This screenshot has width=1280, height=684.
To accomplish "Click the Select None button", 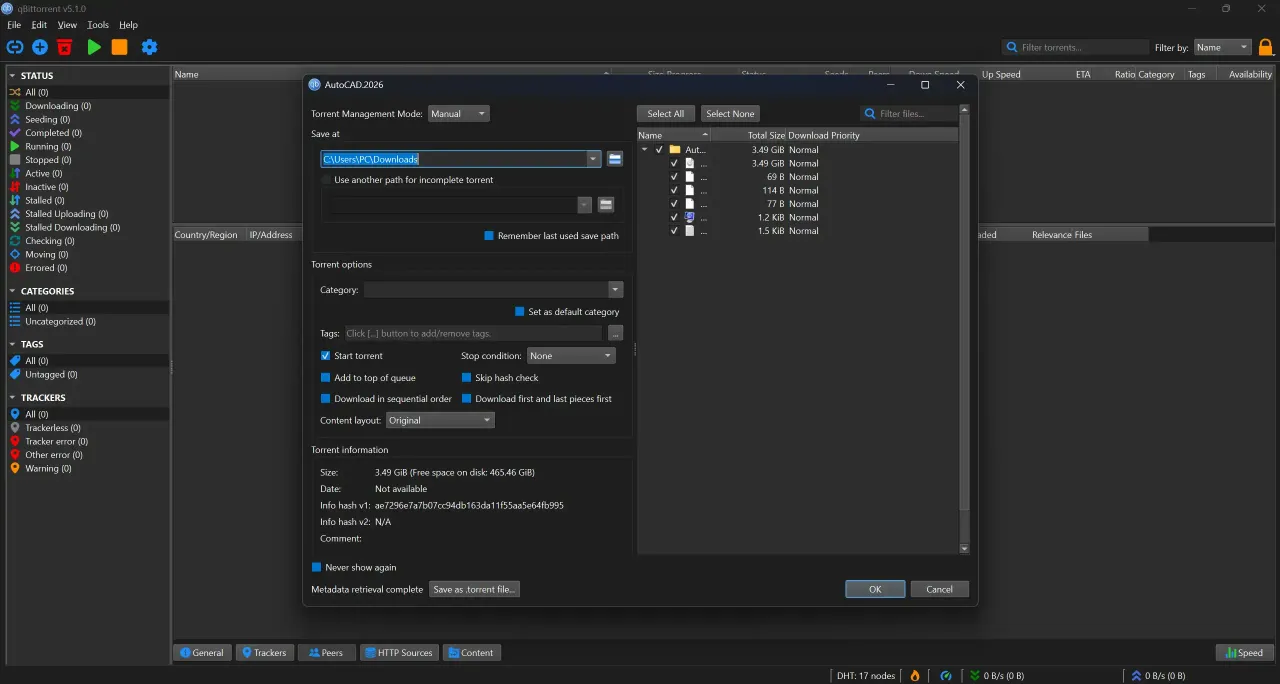I will tap(730, 114).
